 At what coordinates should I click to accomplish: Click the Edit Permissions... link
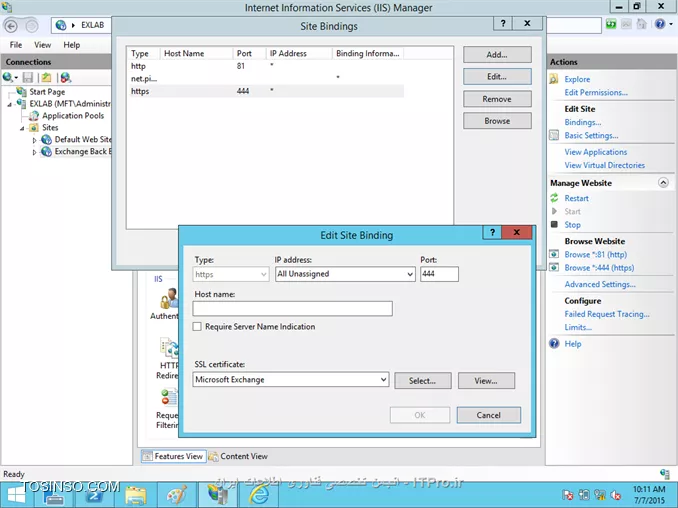pos(596,93)
